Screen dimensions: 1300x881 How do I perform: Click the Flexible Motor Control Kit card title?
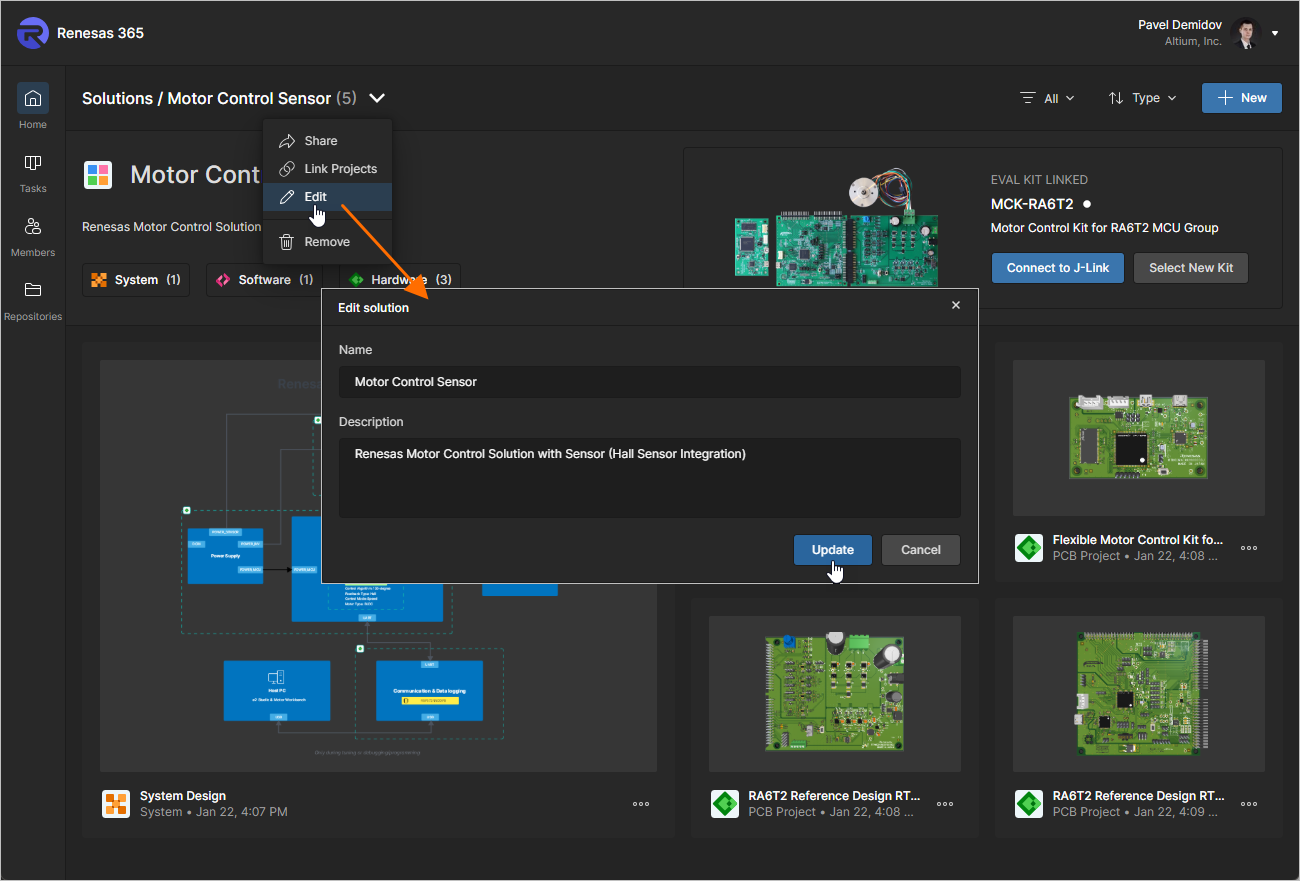1138,540
